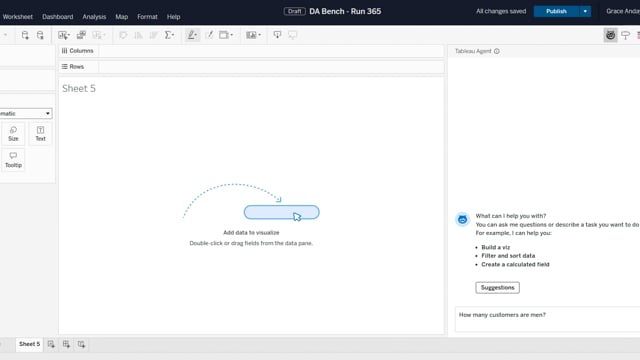Image resolution: width=640 pixels, height=360 pixels.
Task: Click the Size mark card
Action: coord(13,133)
